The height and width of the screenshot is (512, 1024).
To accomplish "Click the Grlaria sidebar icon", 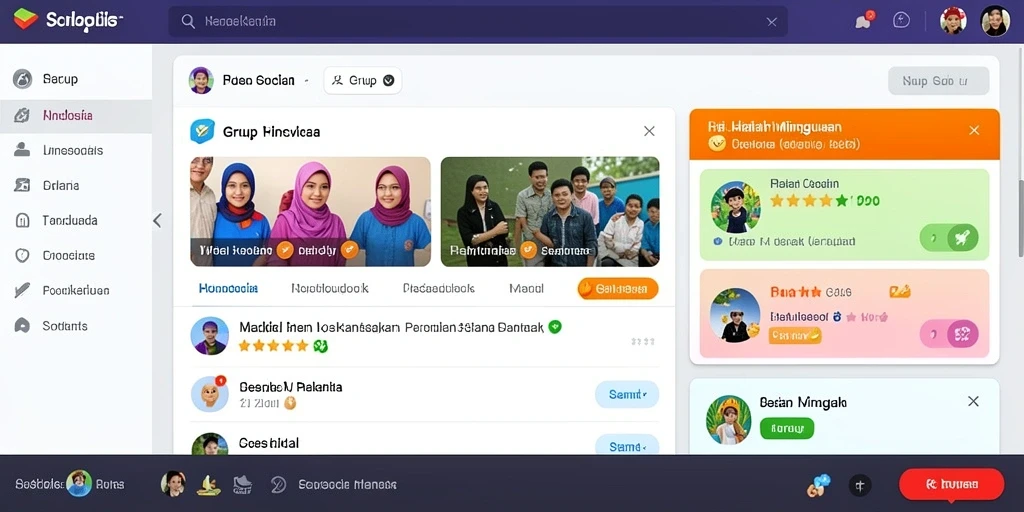I will click(22, 185).
